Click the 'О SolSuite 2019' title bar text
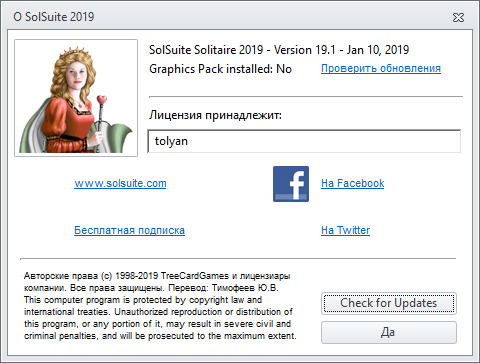This screenshot has width=480, height=363. pyautogui.click(x=54, y=17)
